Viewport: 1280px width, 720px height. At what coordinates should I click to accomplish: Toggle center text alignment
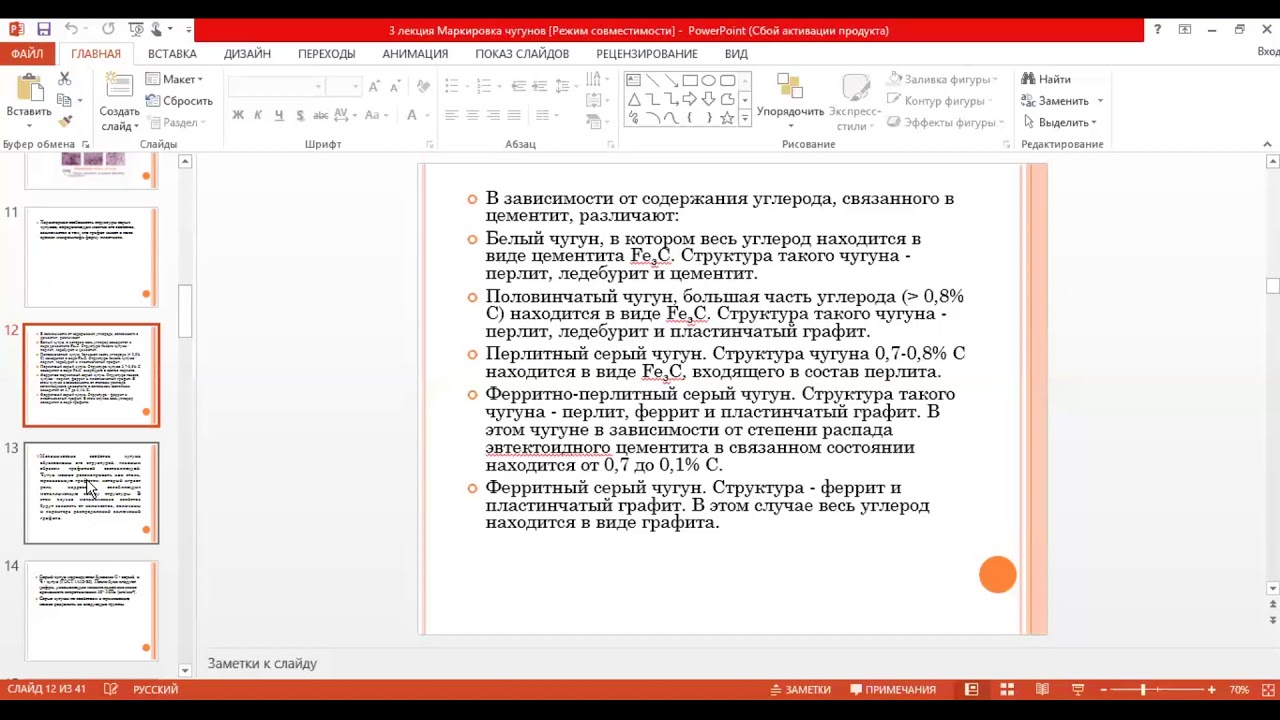tap(472, 116)
